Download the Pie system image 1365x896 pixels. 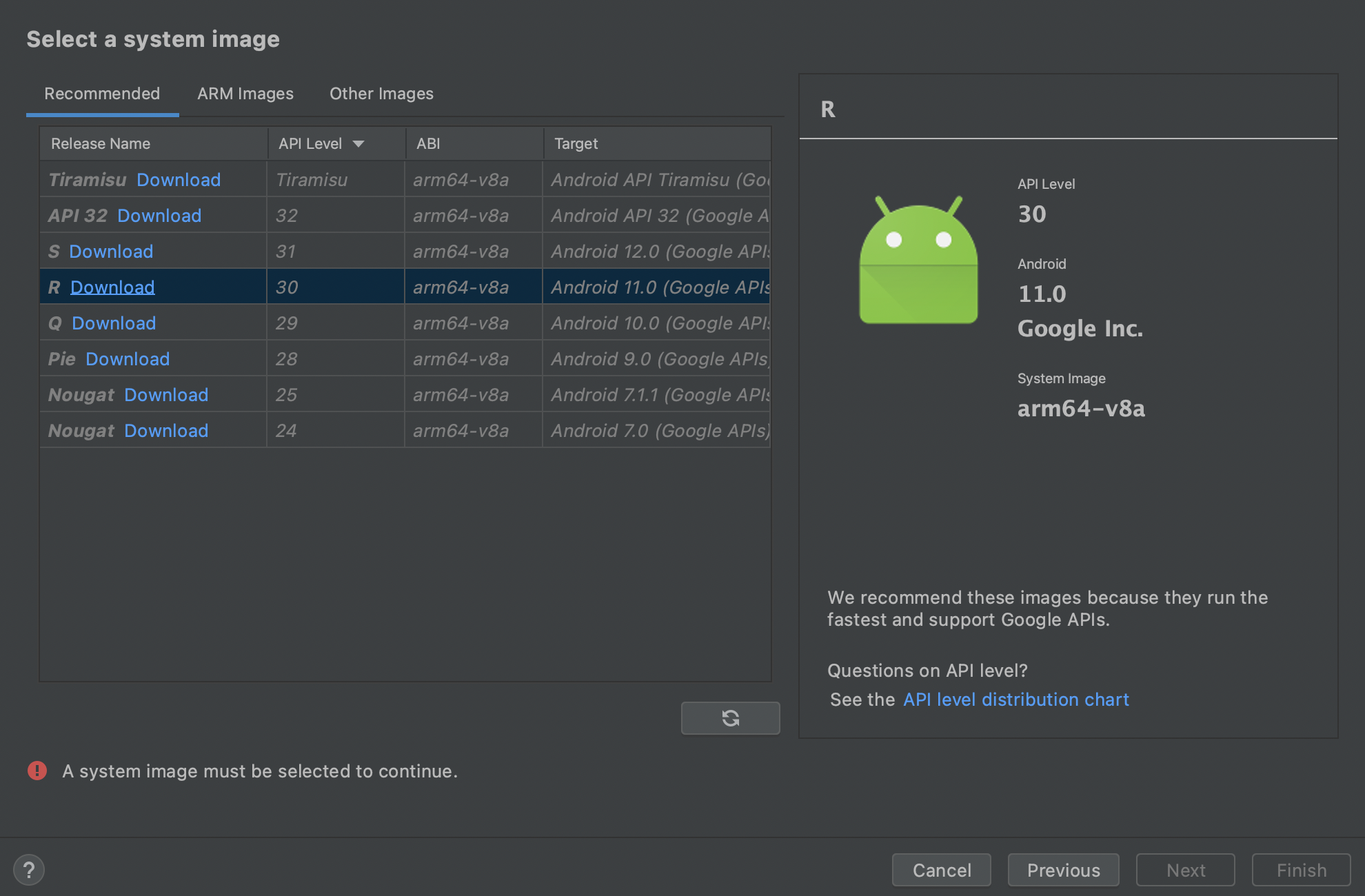pos(128,359)
